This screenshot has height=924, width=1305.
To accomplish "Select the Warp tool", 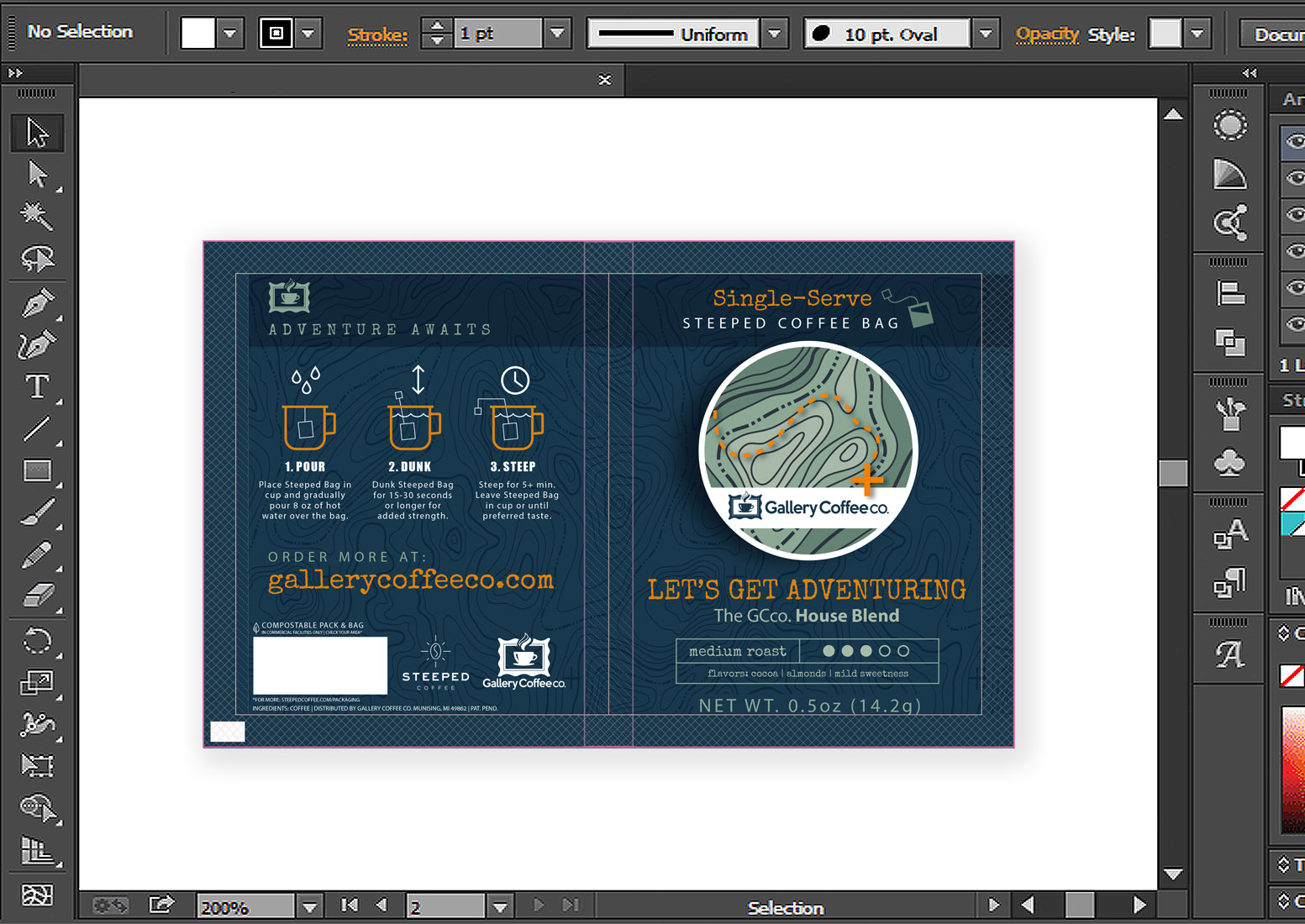I will tap(37, 724).
